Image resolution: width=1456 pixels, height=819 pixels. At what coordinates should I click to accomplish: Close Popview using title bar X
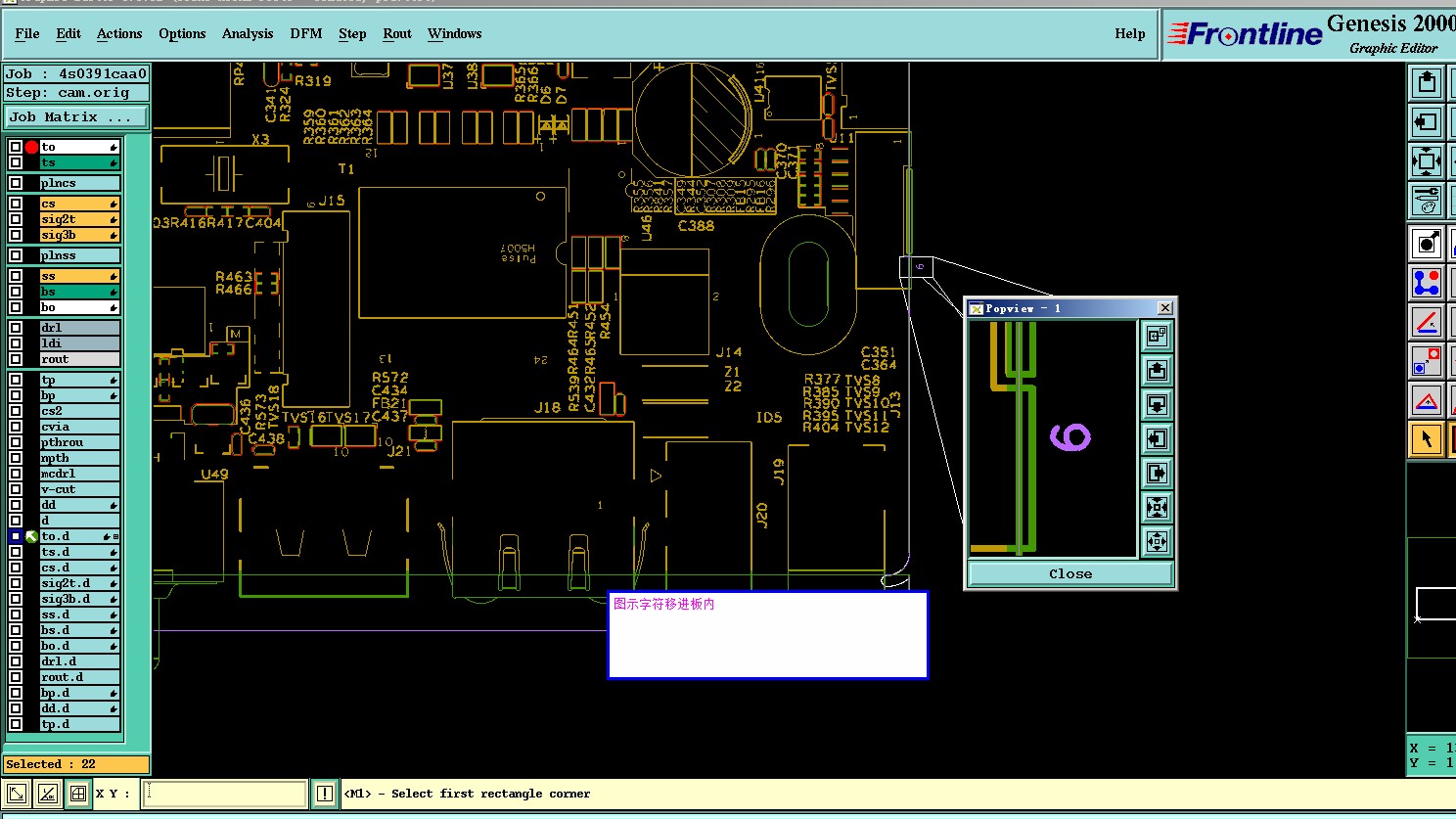(1164, 308)
